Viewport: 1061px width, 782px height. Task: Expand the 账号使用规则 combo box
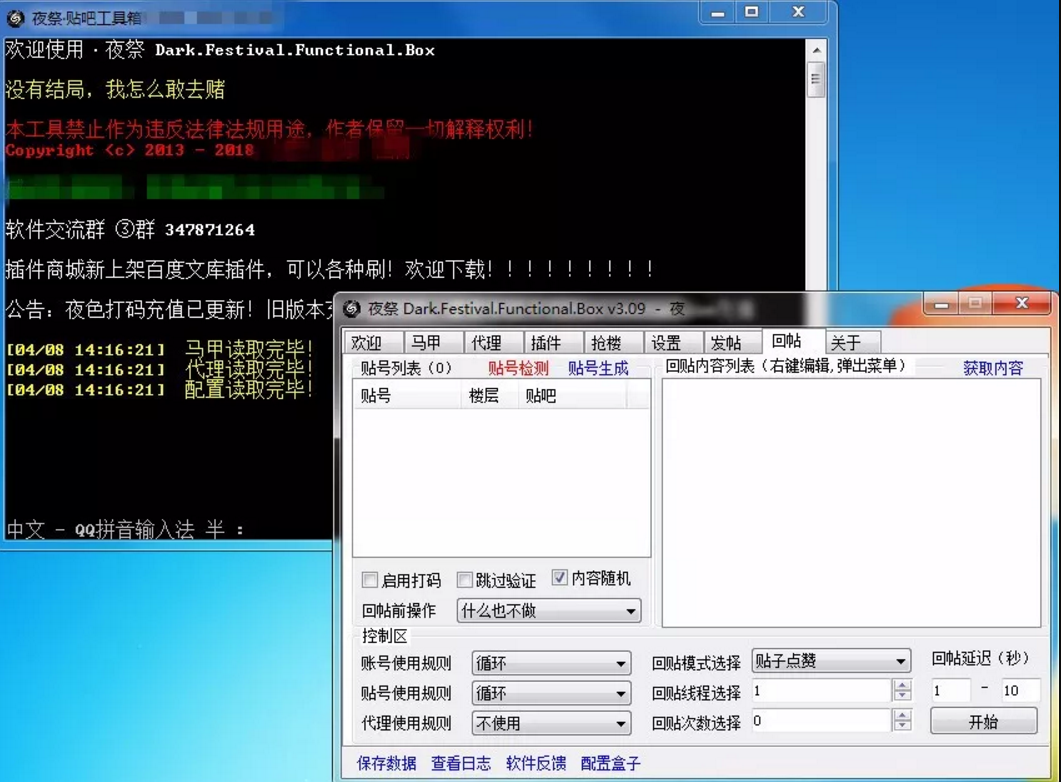pyautogui.click(x=551, y=664)
